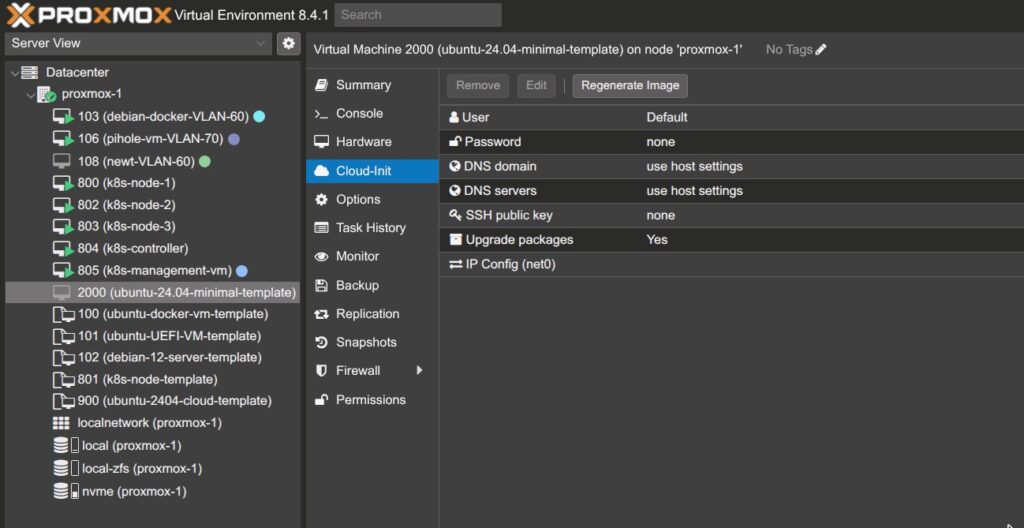The image size is (1024, 528).
Task: Click the localnetwork grid icon
Action: 61,423
